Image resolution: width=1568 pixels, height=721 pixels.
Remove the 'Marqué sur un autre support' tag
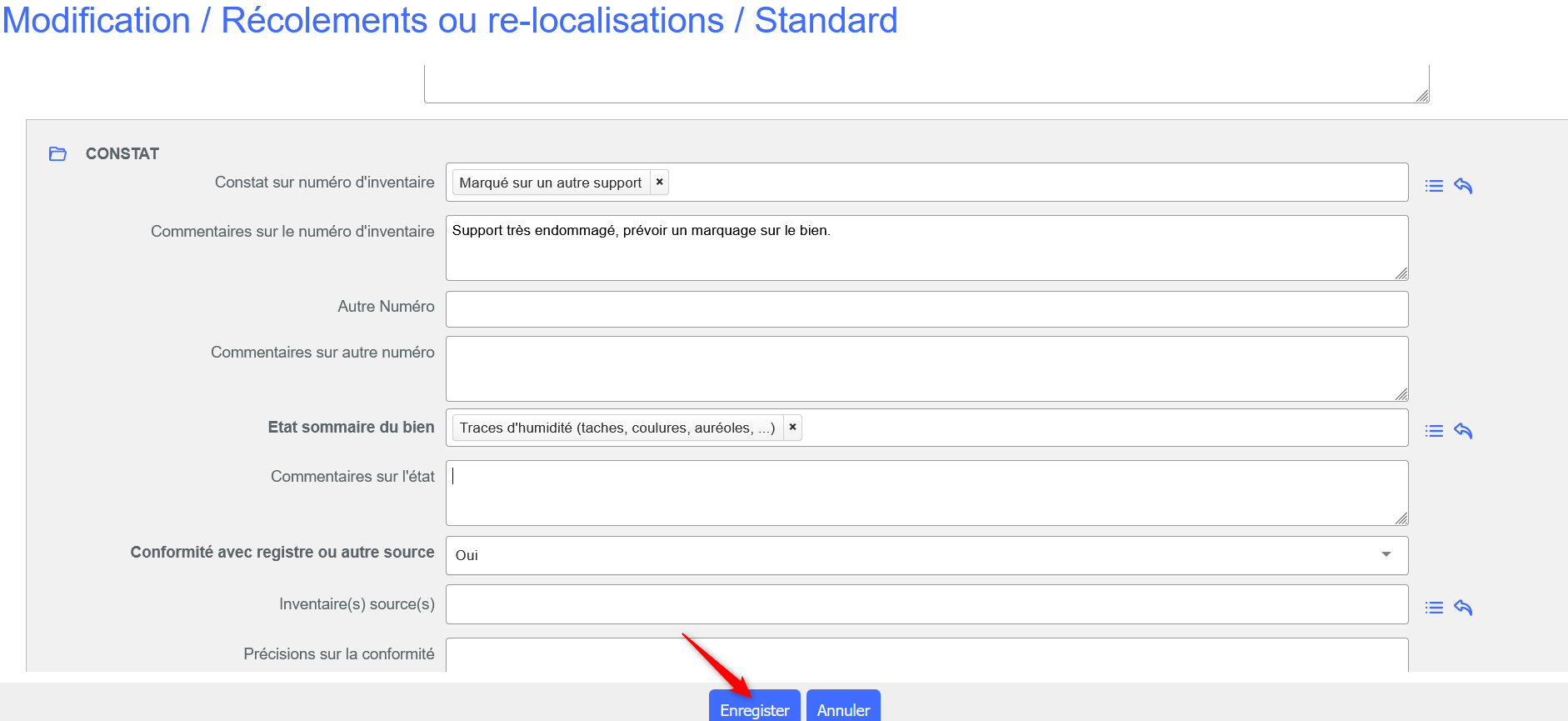(659, 182)
